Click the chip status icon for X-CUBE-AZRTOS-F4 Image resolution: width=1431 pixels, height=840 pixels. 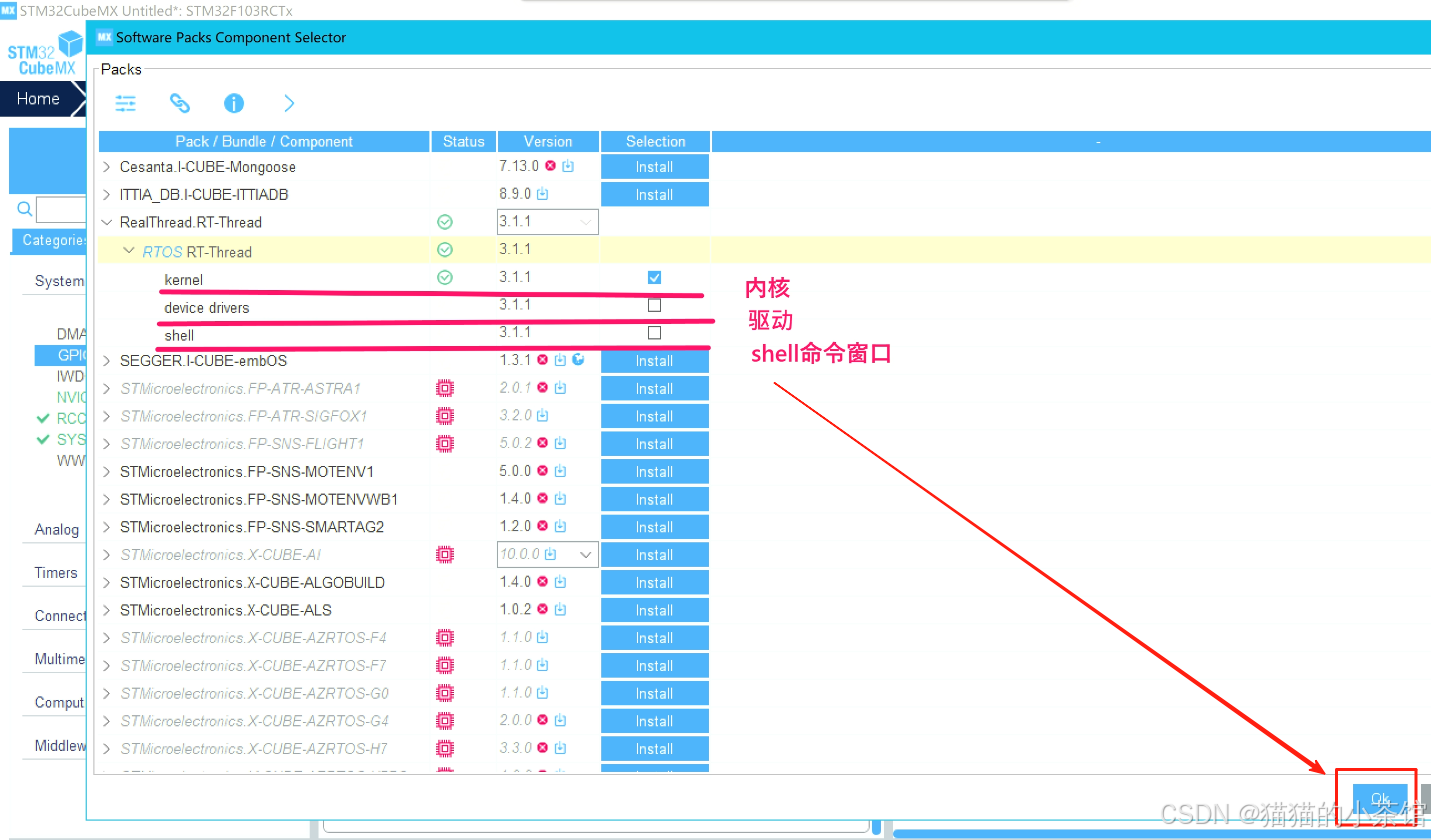click(445, 637)
